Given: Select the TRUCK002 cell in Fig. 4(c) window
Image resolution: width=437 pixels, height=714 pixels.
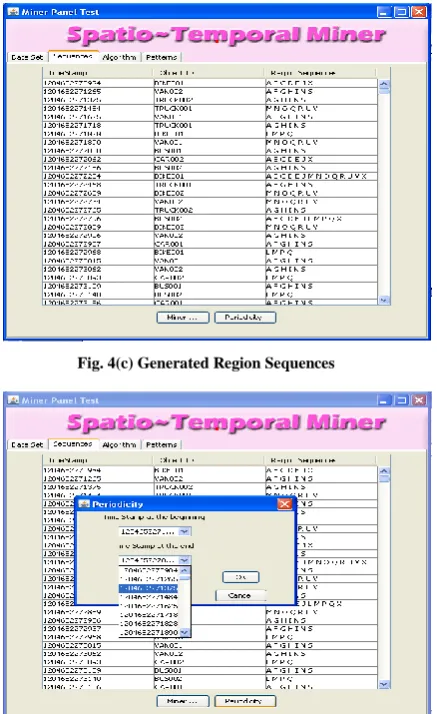Looking at the screenshot, I should pos(209,210).
